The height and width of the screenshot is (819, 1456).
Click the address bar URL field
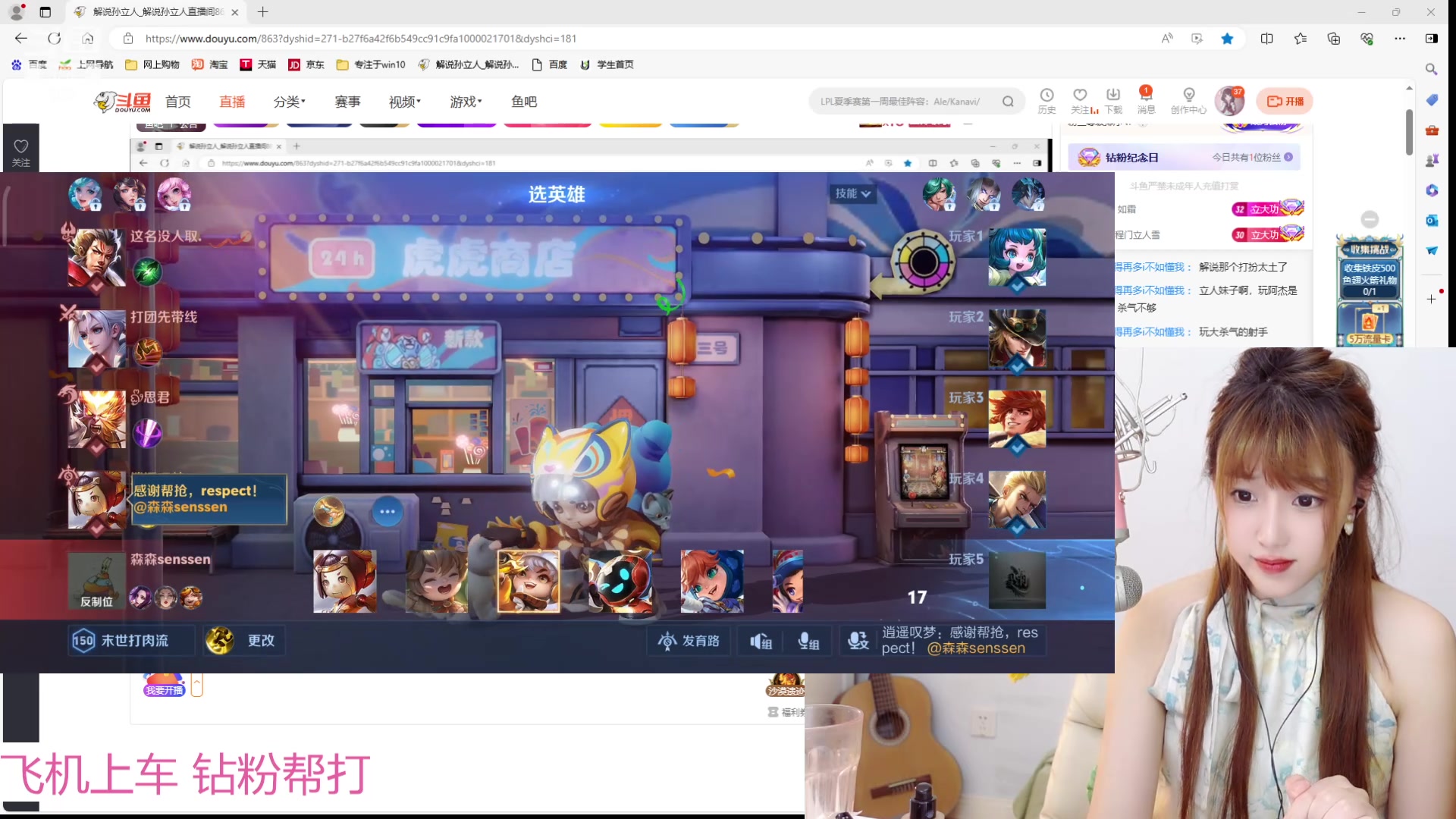(637, 39)
